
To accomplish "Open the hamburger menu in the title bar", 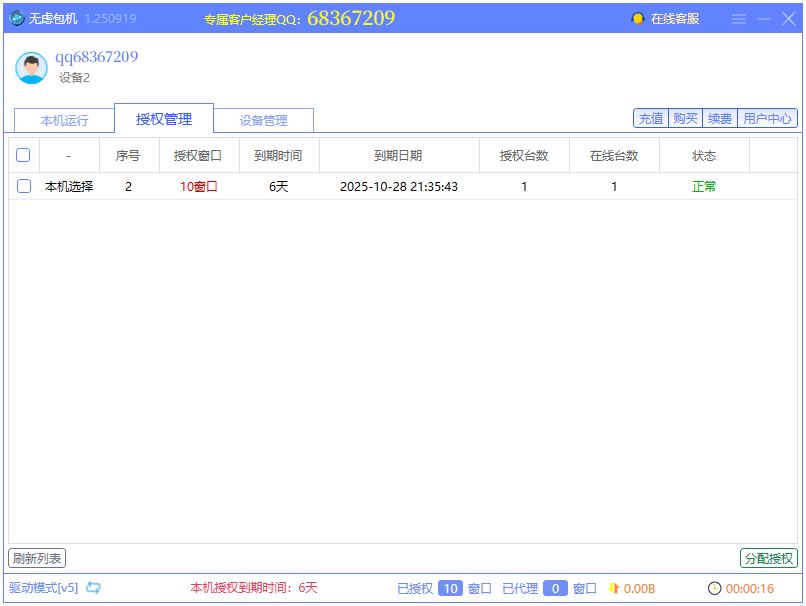I will [738, 18].
